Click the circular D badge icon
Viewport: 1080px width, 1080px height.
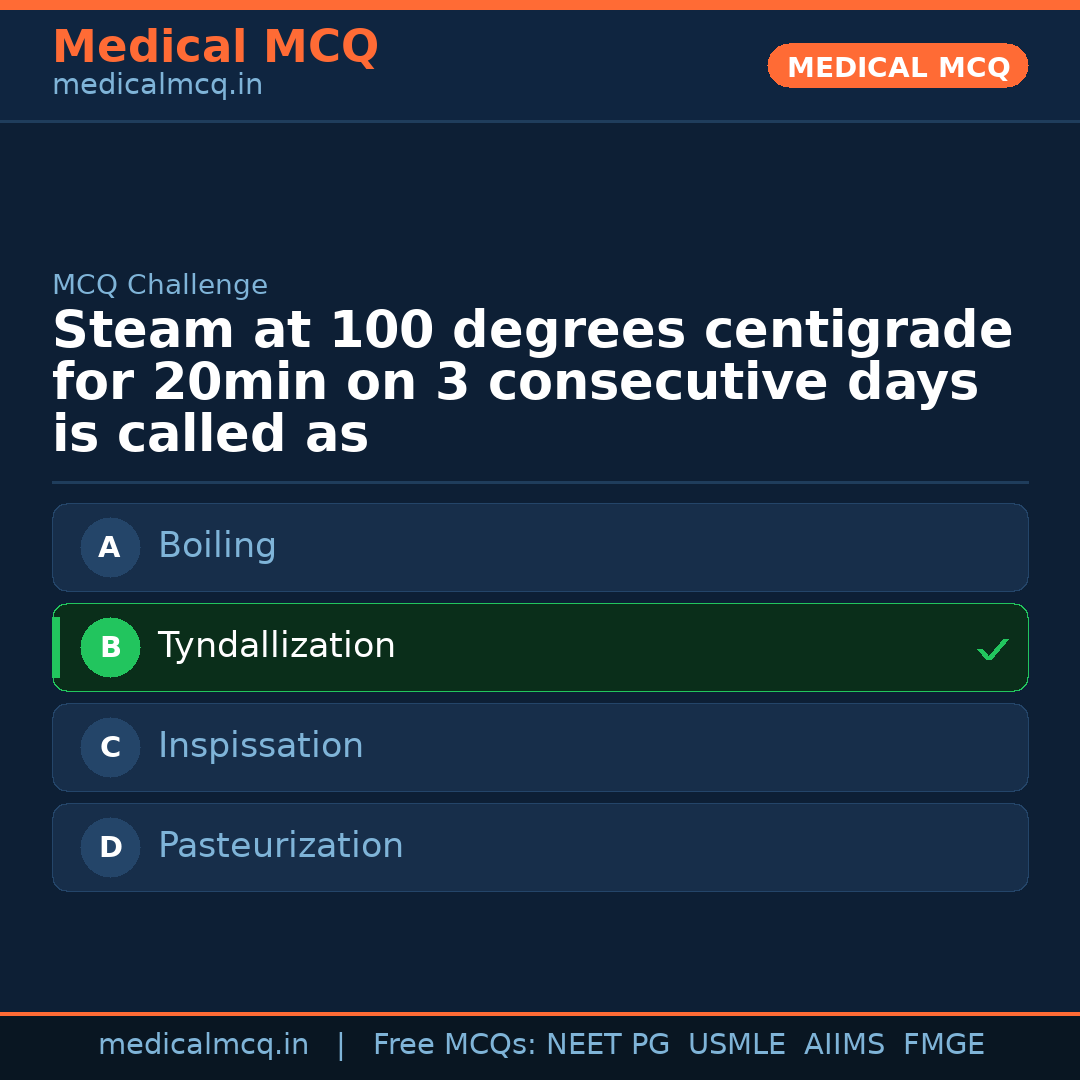click(110, 847)
